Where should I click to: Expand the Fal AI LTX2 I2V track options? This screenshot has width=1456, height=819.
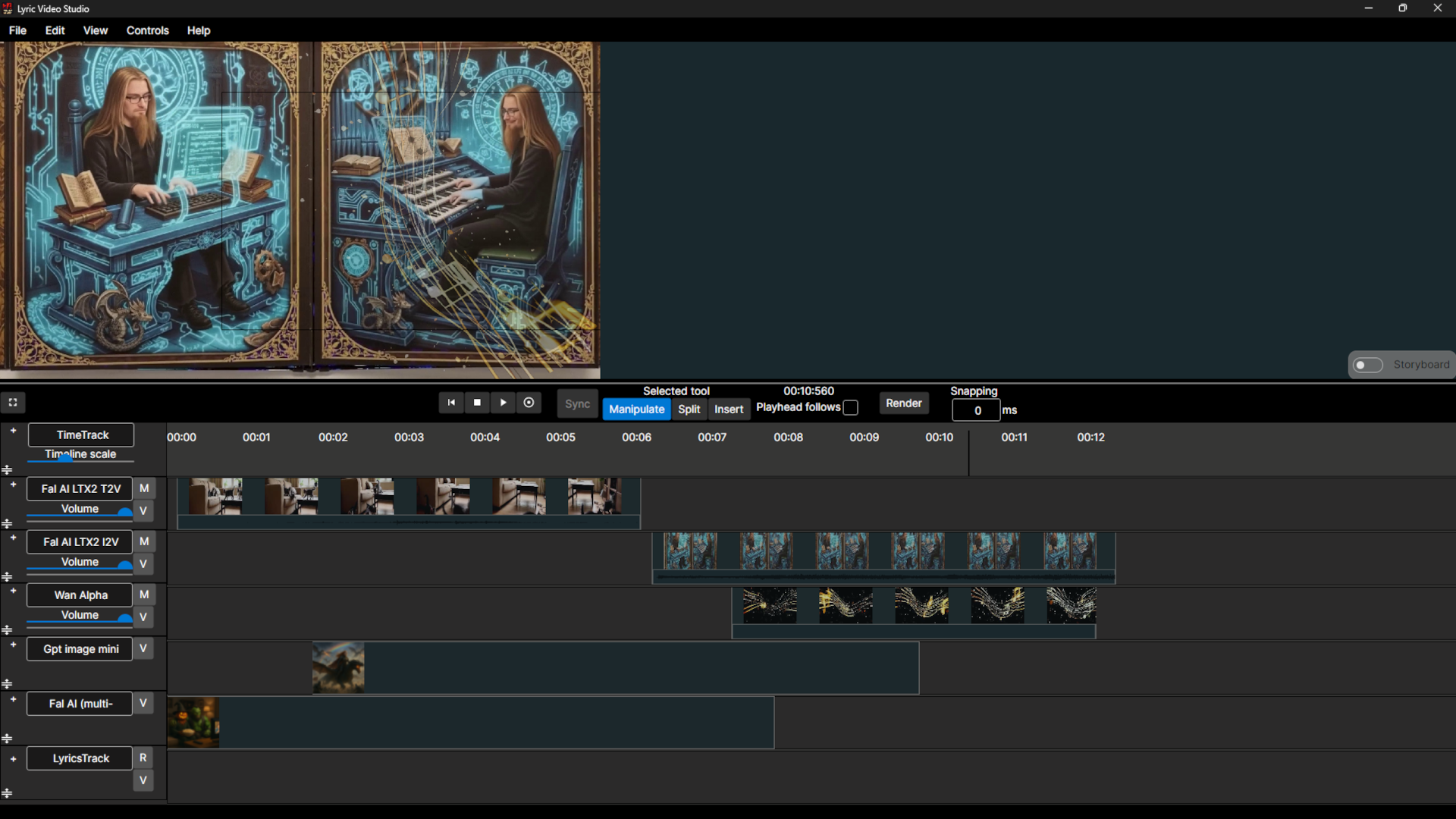coord(12,538)
